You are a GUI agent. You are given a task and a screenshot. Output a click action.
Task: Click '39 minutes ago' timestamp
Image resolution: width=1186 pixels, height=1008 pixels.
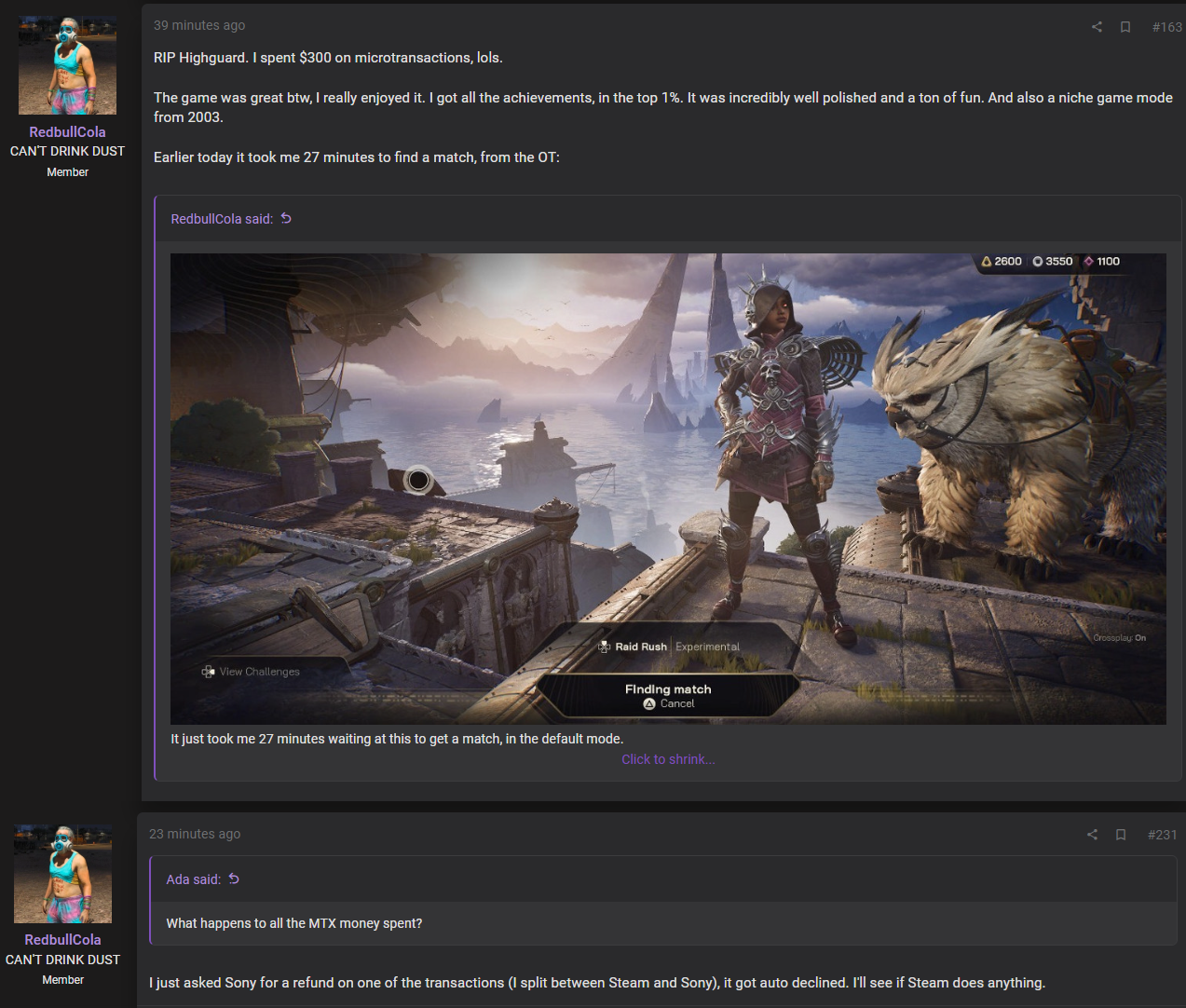pos(199,26)
